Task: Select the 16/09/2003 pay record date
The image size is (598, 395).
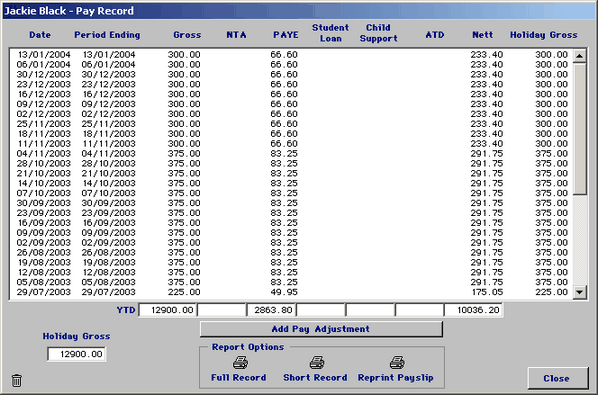Action: [x=44, y=223]
